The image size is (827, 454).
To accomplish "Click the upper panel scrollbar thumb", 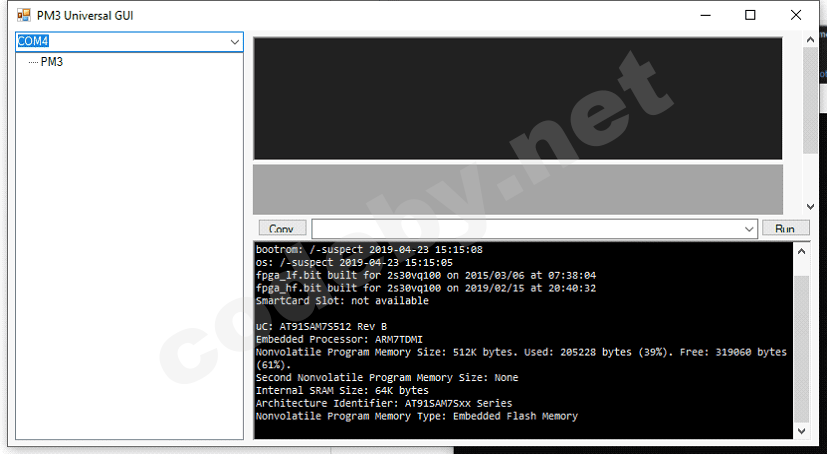I will point(810,100).
